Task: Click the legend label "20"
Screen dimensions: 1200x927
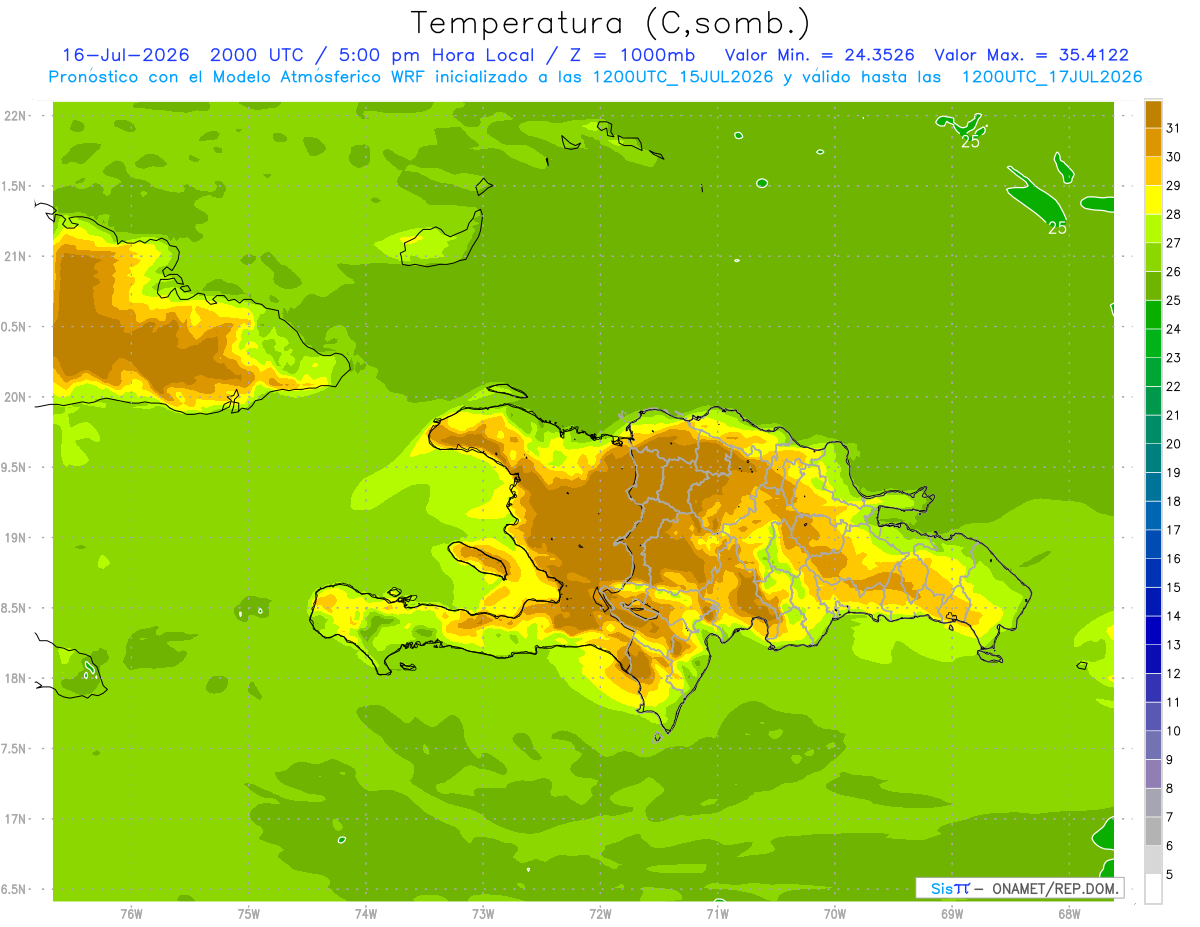Action: point(1174,444)
